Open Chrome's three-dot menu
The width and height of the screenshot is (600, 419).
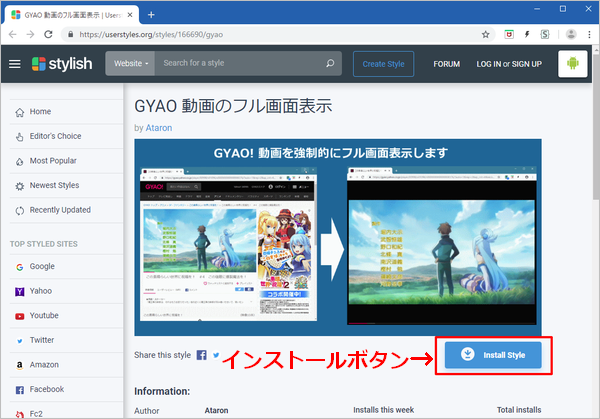(589, 34)
